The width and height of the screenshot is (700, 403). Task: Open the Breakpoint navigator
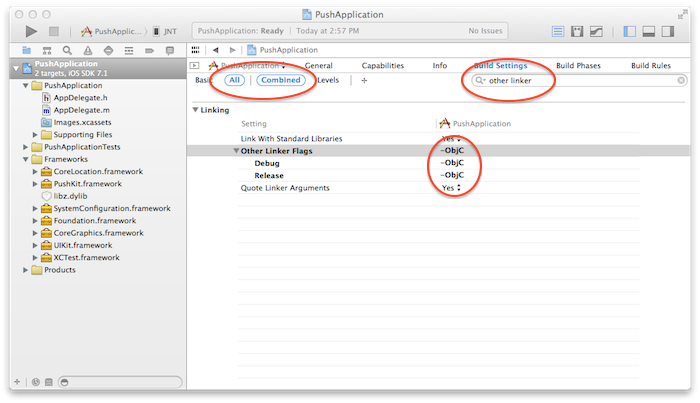point(150,50)
